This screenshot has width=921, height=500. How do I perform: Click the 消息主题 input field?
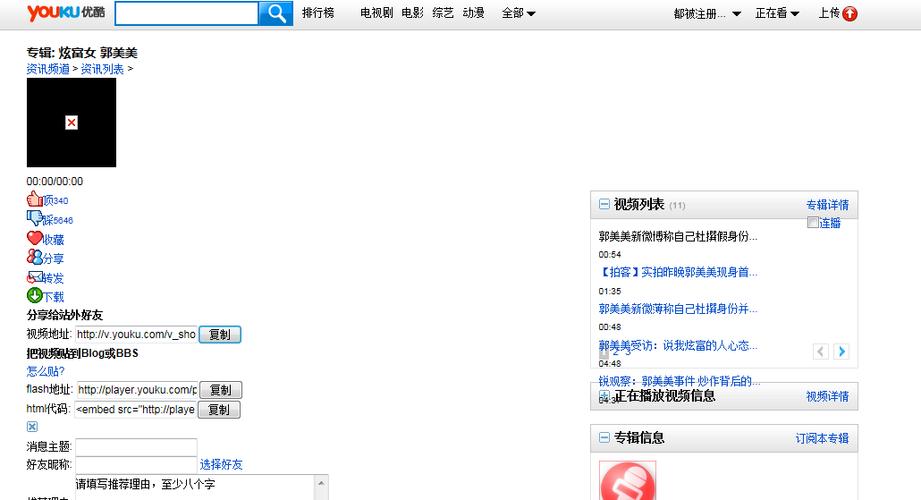136,447
